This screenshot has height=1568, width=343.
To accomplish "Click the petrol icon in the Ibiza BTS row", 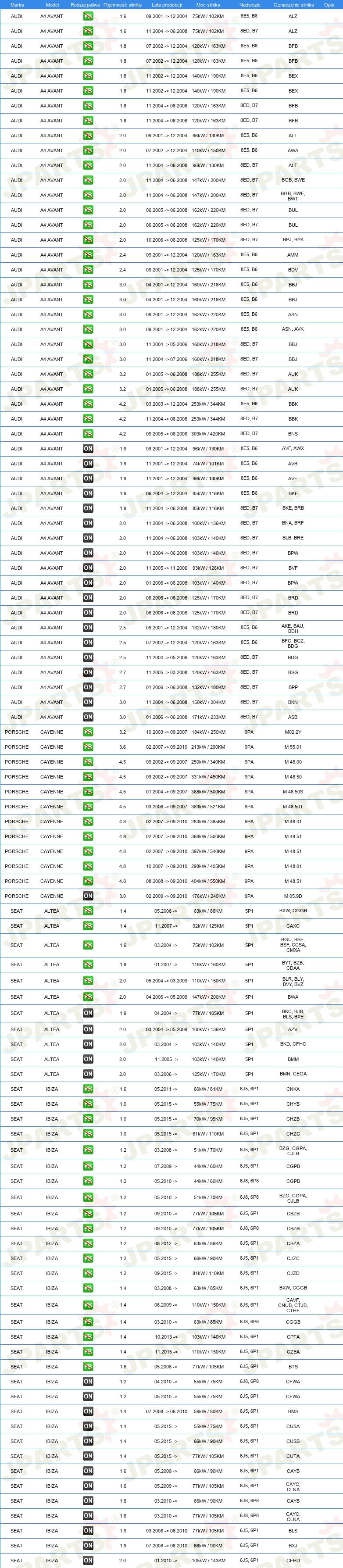I will tap(88, 1367).
